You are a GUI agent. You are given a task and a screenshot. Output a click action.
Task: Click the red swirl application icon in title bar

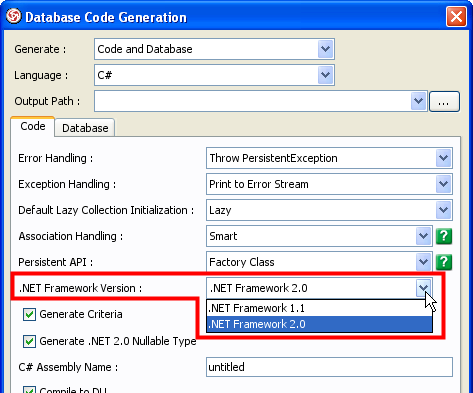[14, 16]
